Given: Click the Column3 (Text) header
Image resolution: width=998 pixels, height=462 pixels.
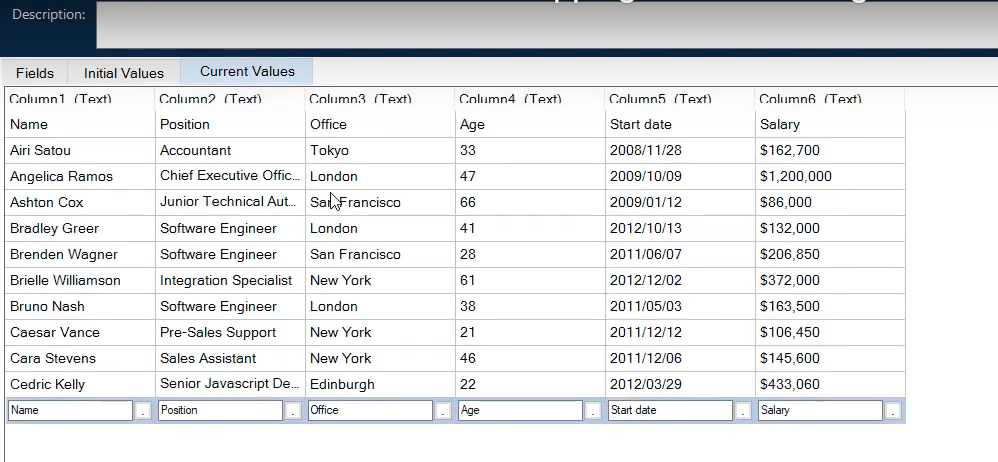Looking at the screenshot, I should pos(379,99).
